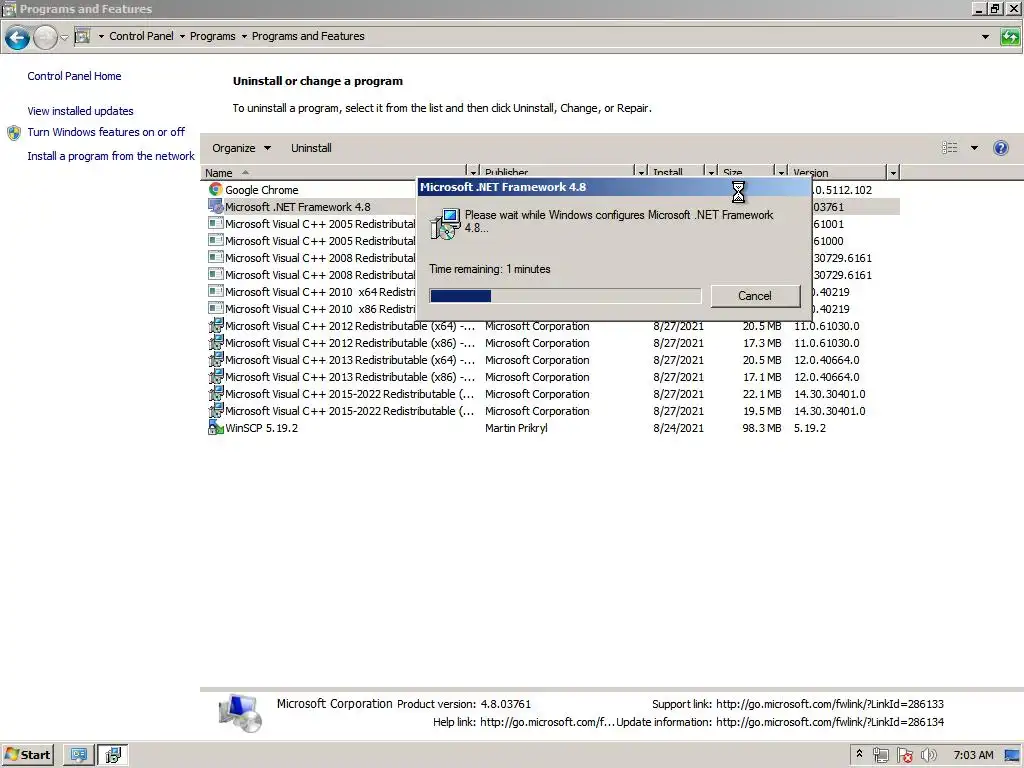Select the Google Chrome row
This screenshot has width=1024, height=768.
(310, 189)
